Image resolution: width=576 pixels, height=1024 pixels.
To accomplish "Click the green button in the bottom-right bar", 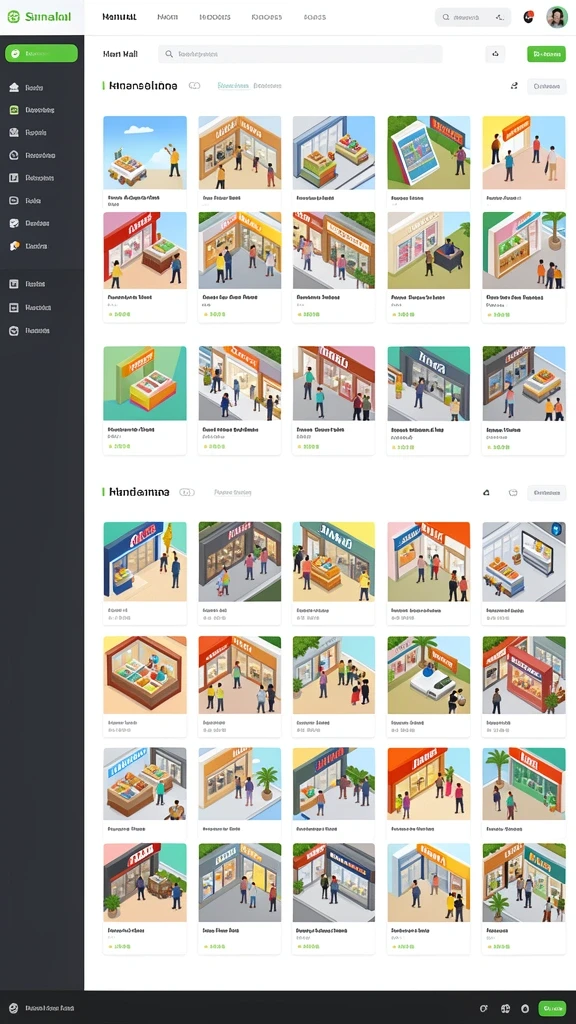I will click(x=552, y=1008).
